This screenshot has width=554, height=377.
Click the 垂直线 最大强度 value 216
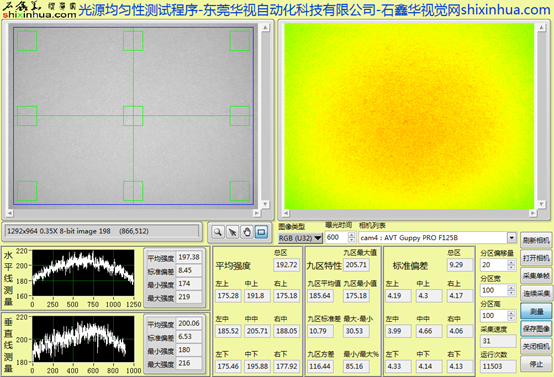(189, 363)
